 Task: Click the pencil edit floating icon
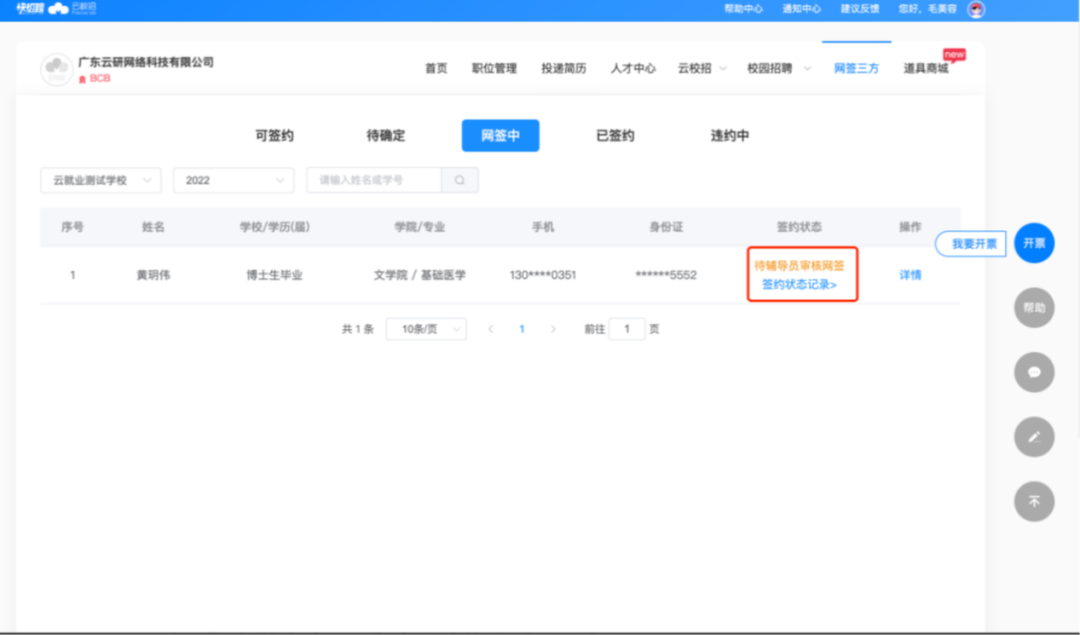[1034, 437]
